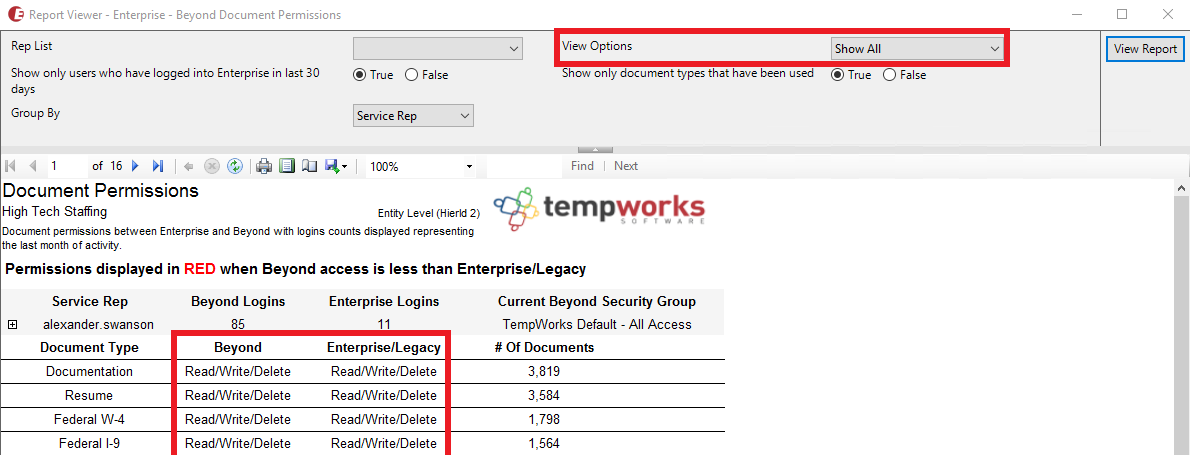Screen dimensions: 1190x455
Task: Navigate back to parent report
Action: (x=188, y=166)
